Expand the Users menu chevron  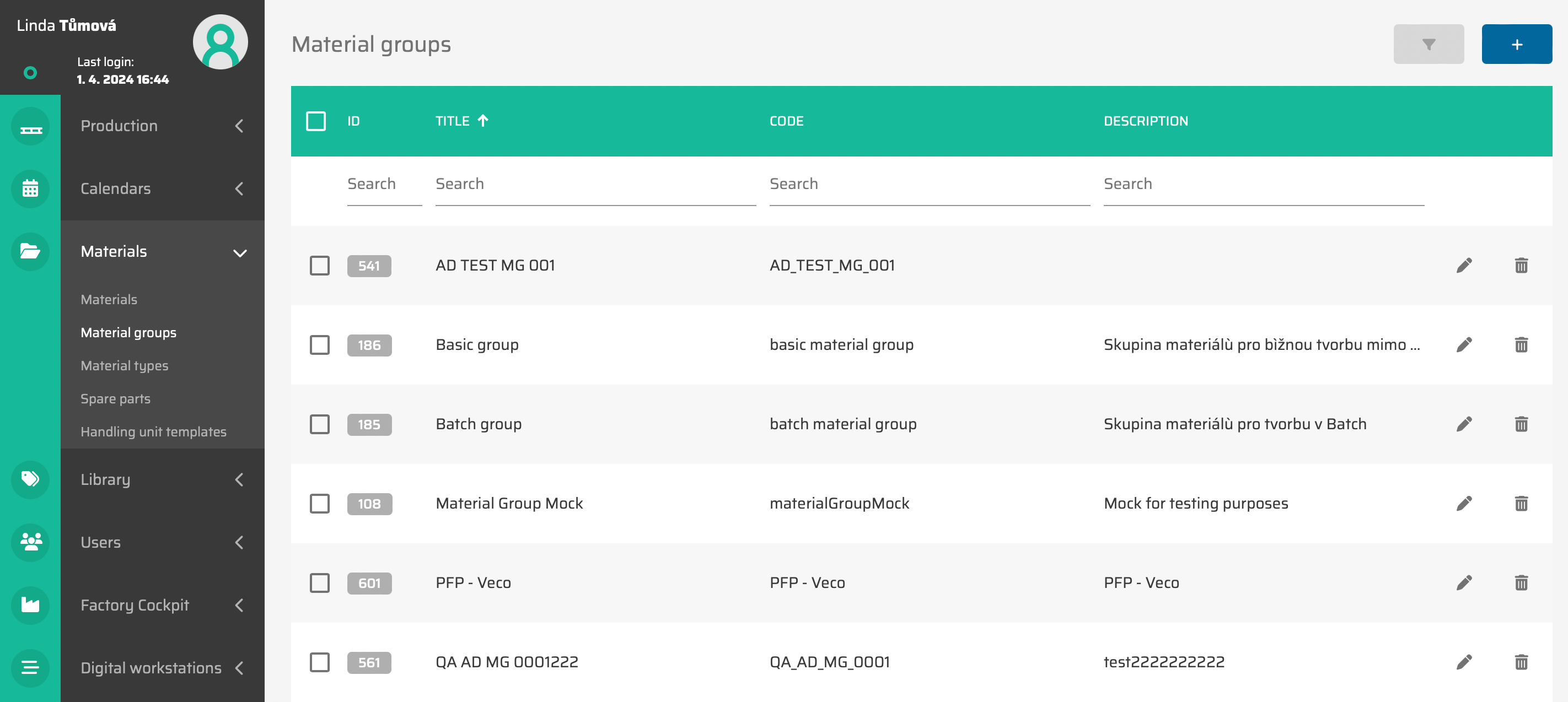pyautogui.click(x=239, y=542)
